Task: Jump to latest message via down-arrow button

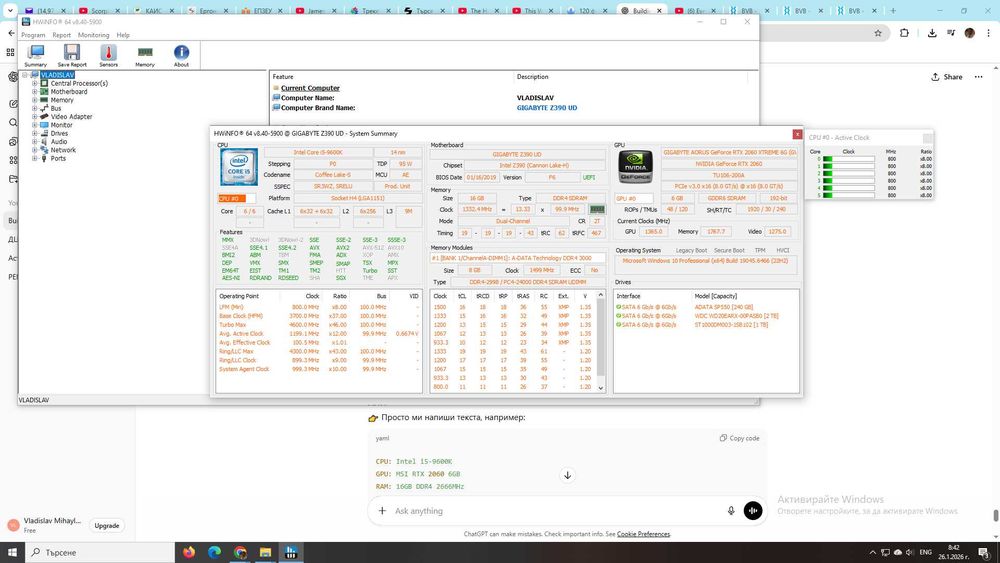Action: [x=568, y=475]
